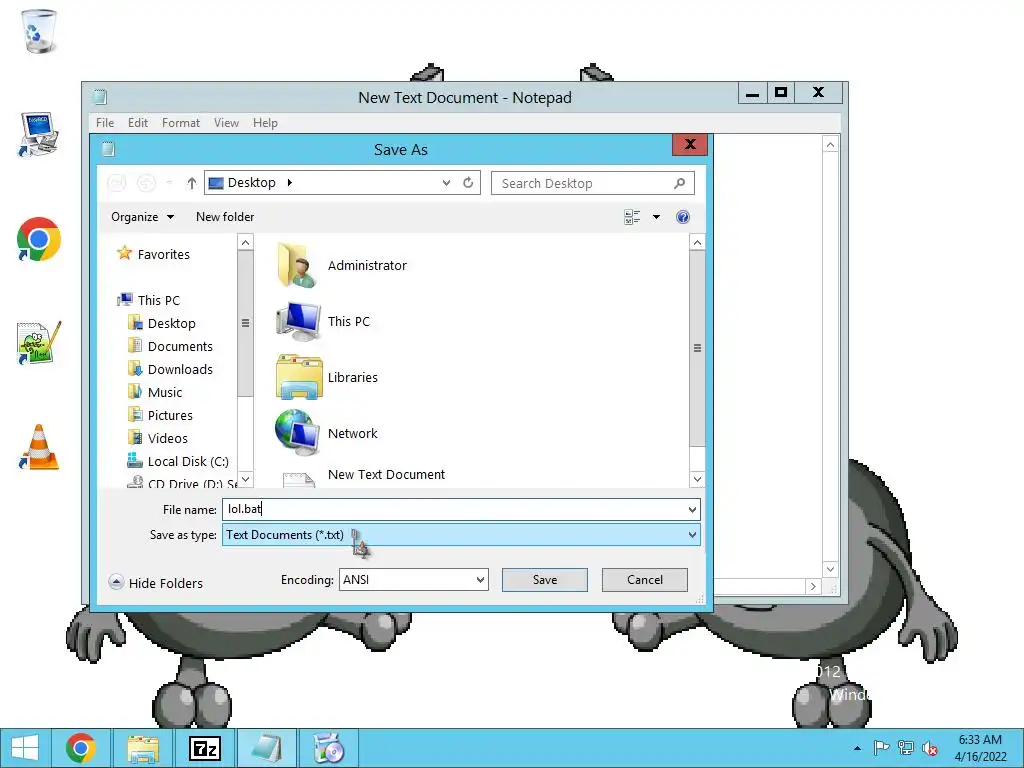Switch to Notepad in the taskbar
Screen dimensions: 1024x768
(266, 748)
